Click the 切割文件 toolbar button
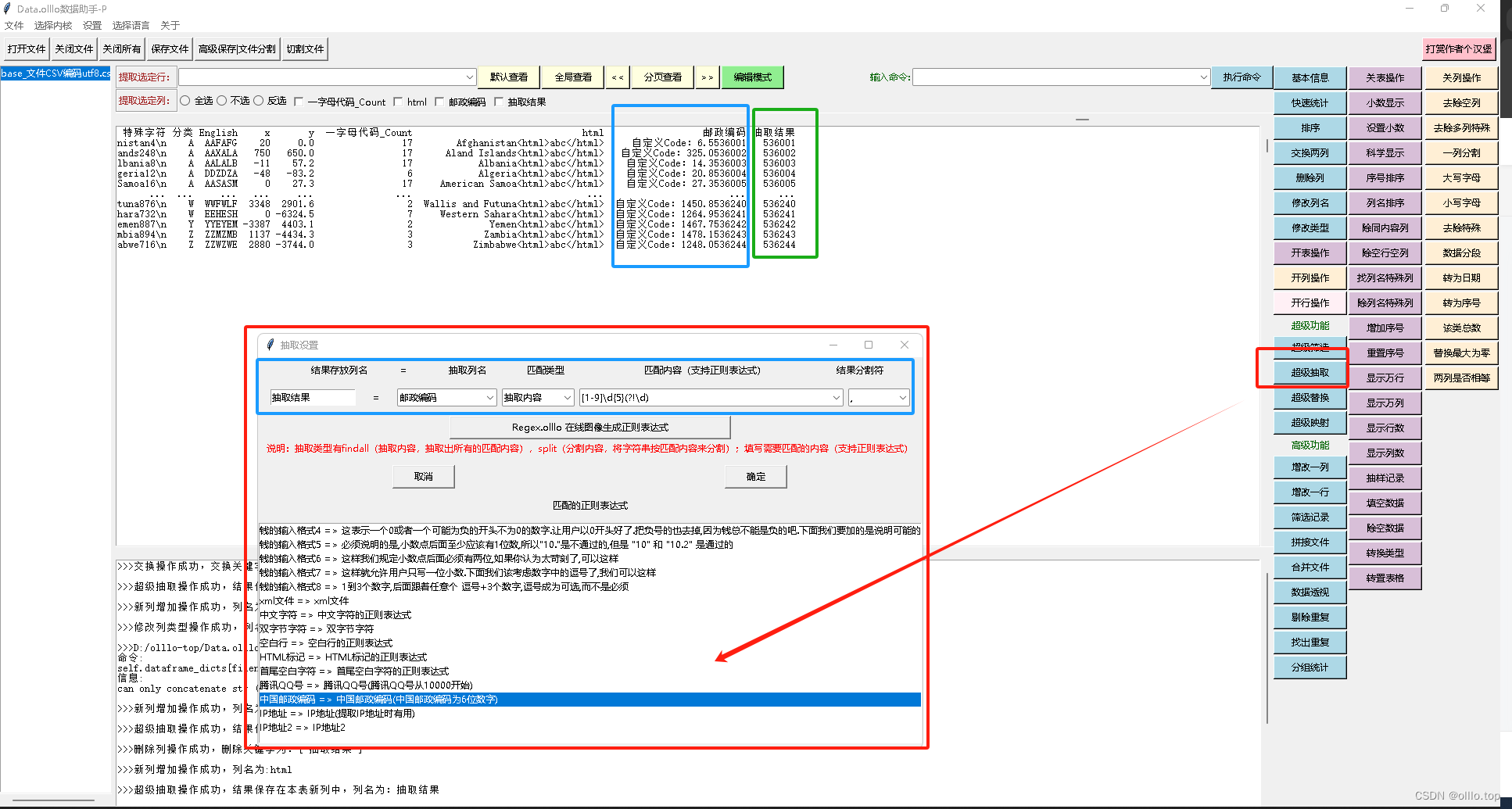The height and width of the screenshot is (809, 1512). click(x=305, y=49)
